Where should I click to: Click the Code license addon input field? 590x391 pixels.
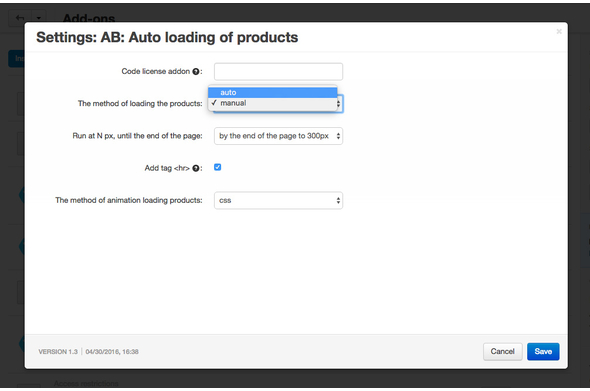pos(278,72)
